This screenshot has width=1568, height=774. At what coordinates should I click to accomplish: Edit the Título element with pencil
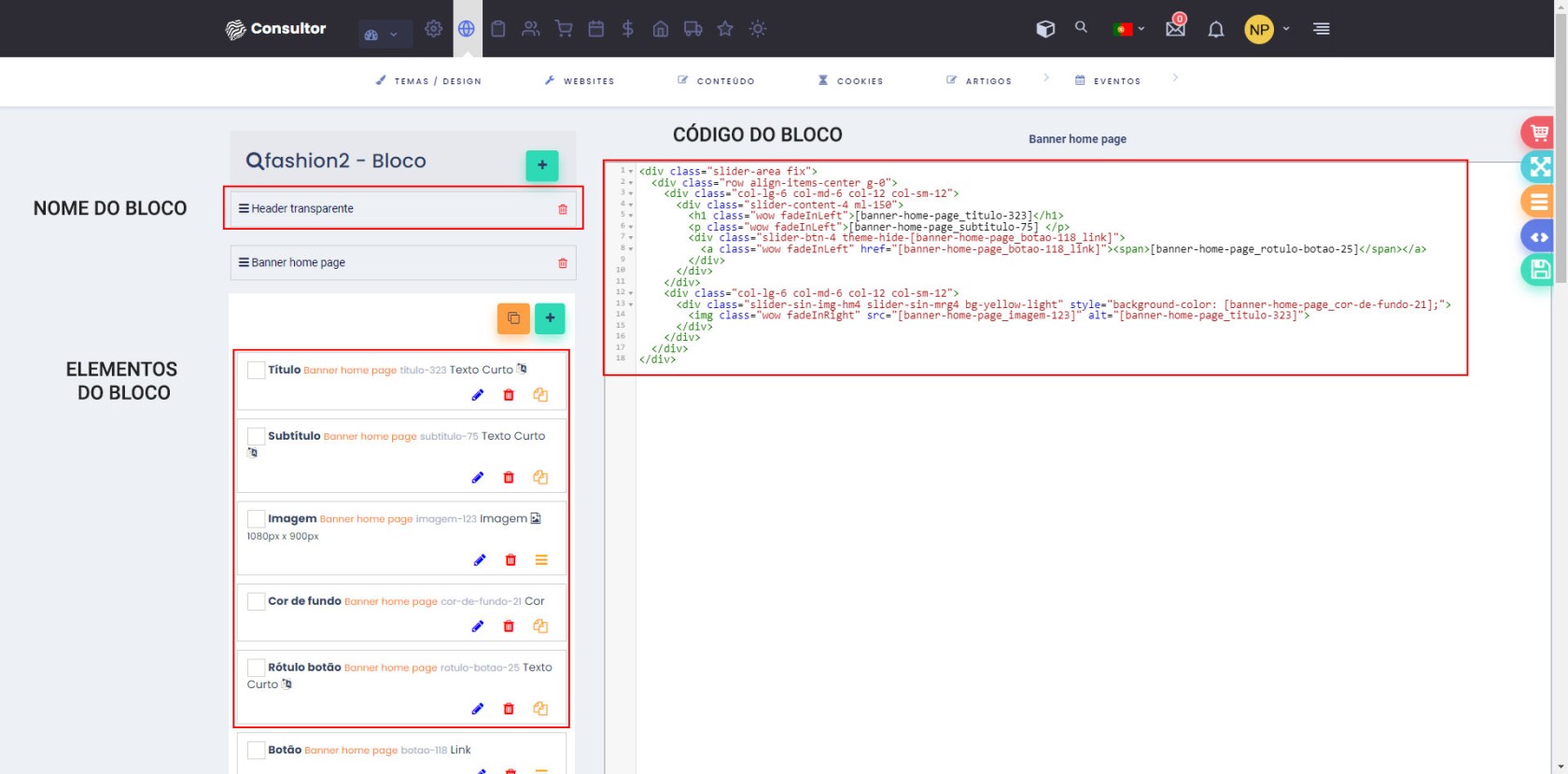pyautogui.click(x=478, y=395)
